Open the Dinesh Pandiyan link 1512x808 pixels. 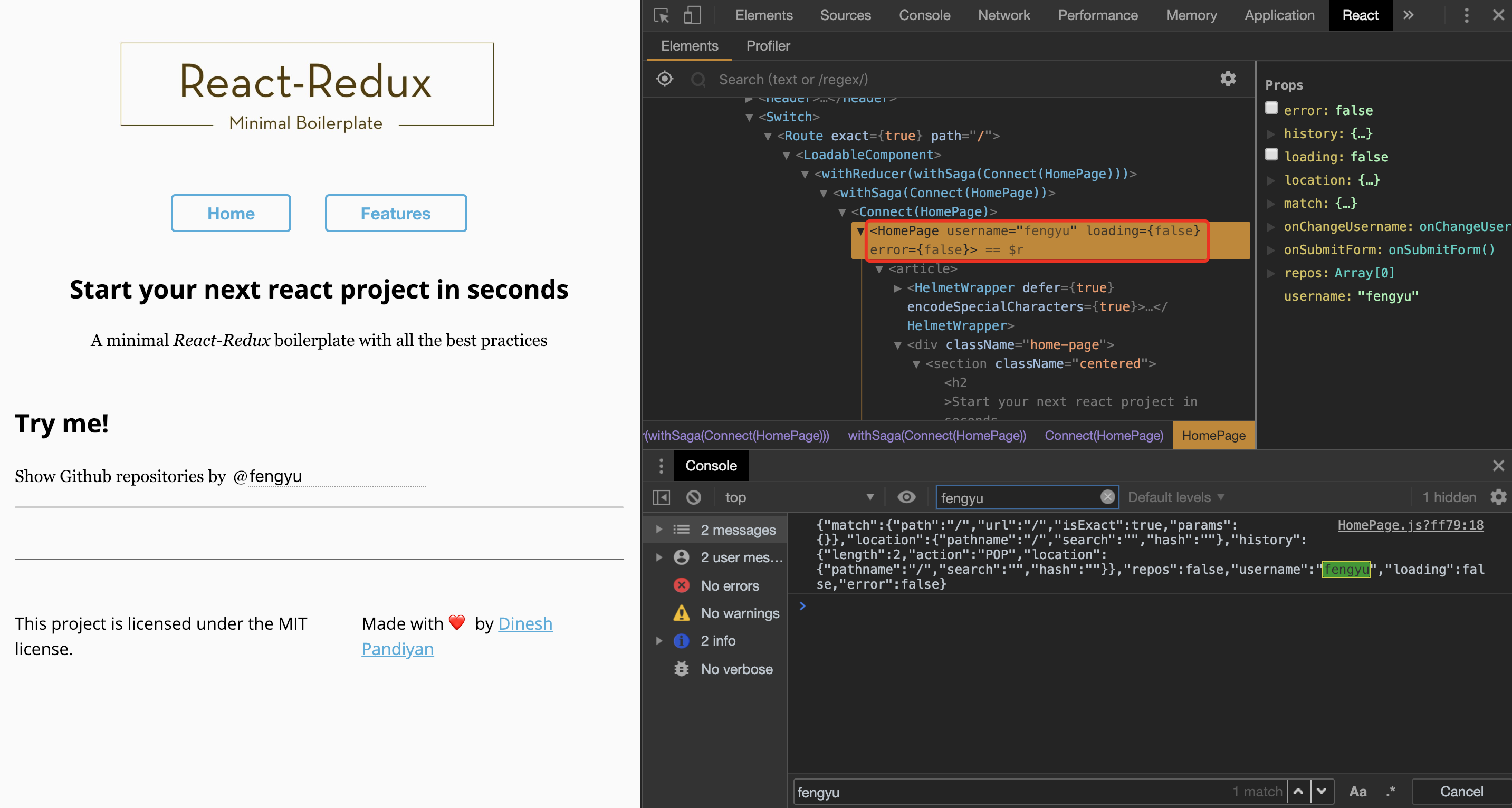(x=525, y=623)
